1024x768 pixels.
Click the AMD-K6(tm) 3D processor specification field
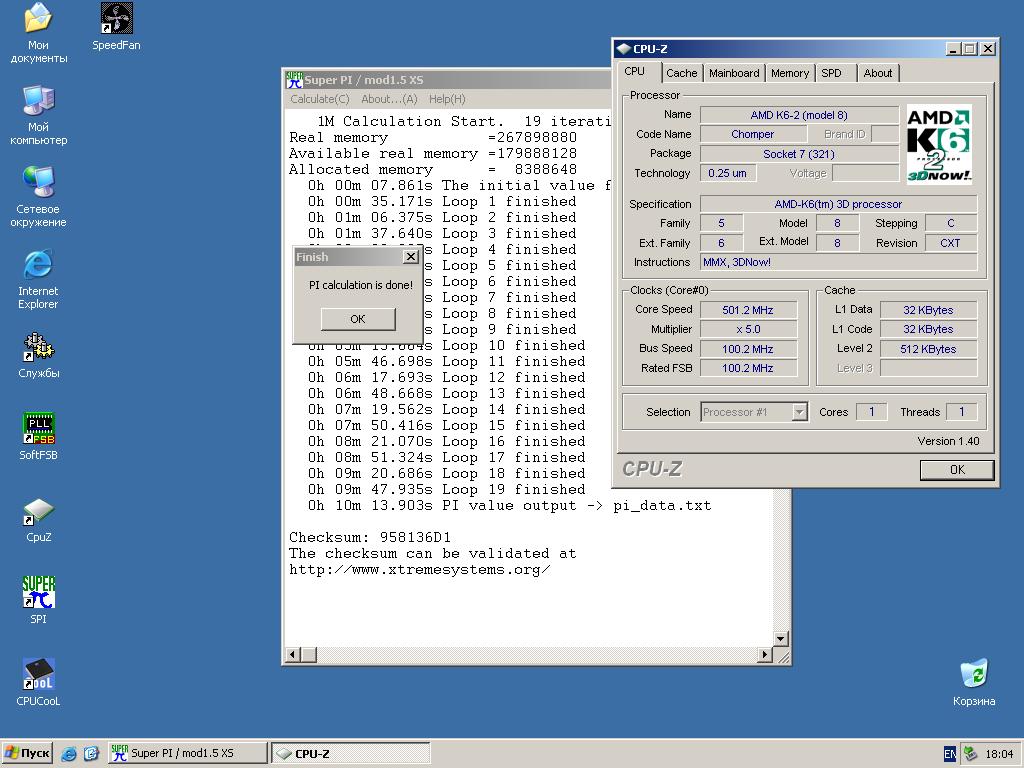[838, 204]
